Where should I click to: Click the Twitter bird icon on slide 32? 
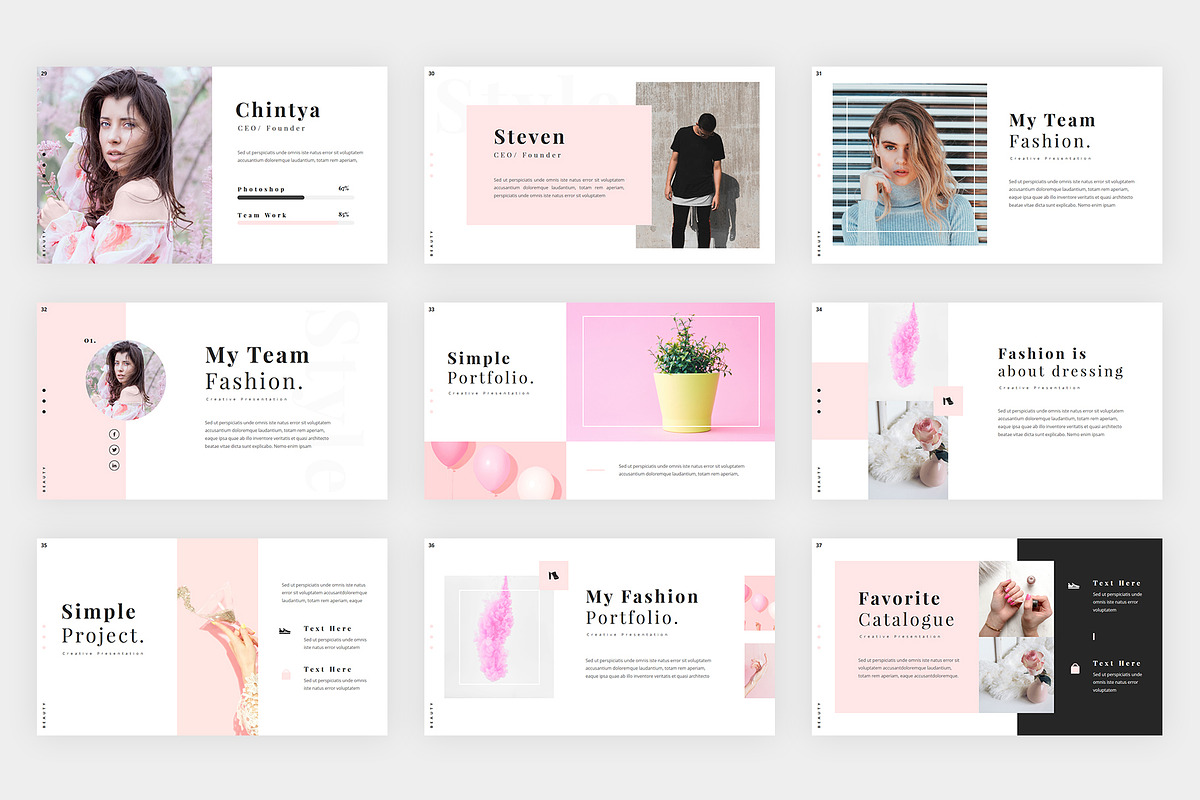click(x=114, y=450)
